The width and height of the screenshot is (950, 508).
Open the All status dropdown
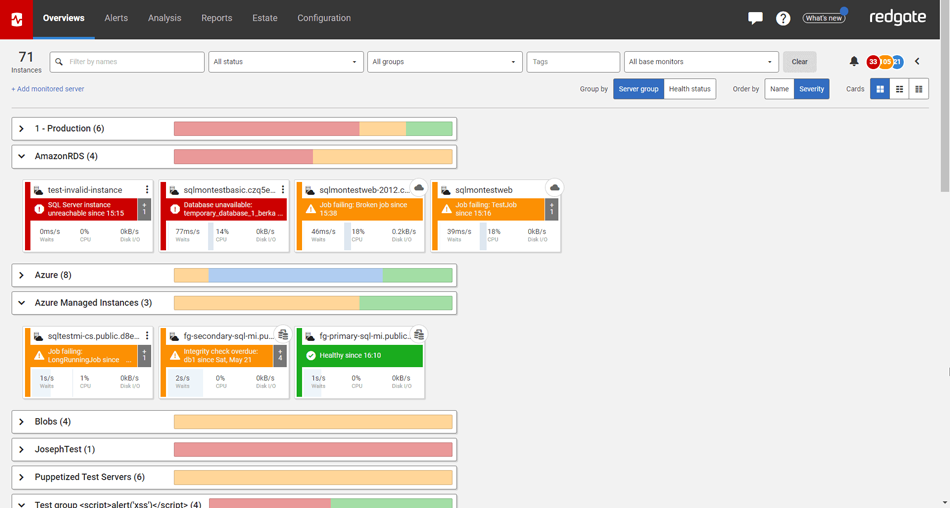(x=286, y=62)
